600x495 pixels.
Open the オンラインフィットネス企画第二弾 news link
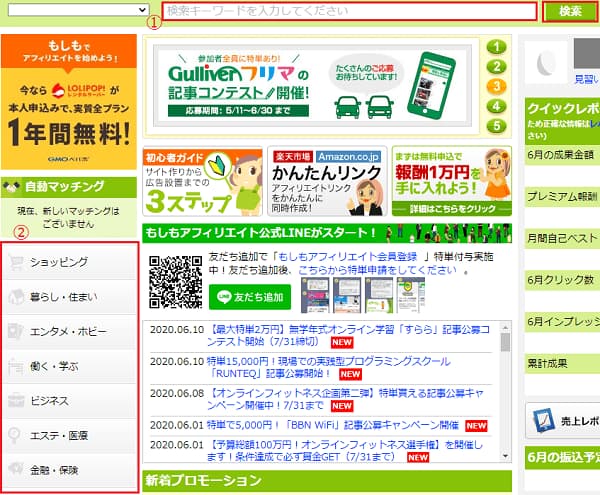[346, 399]
